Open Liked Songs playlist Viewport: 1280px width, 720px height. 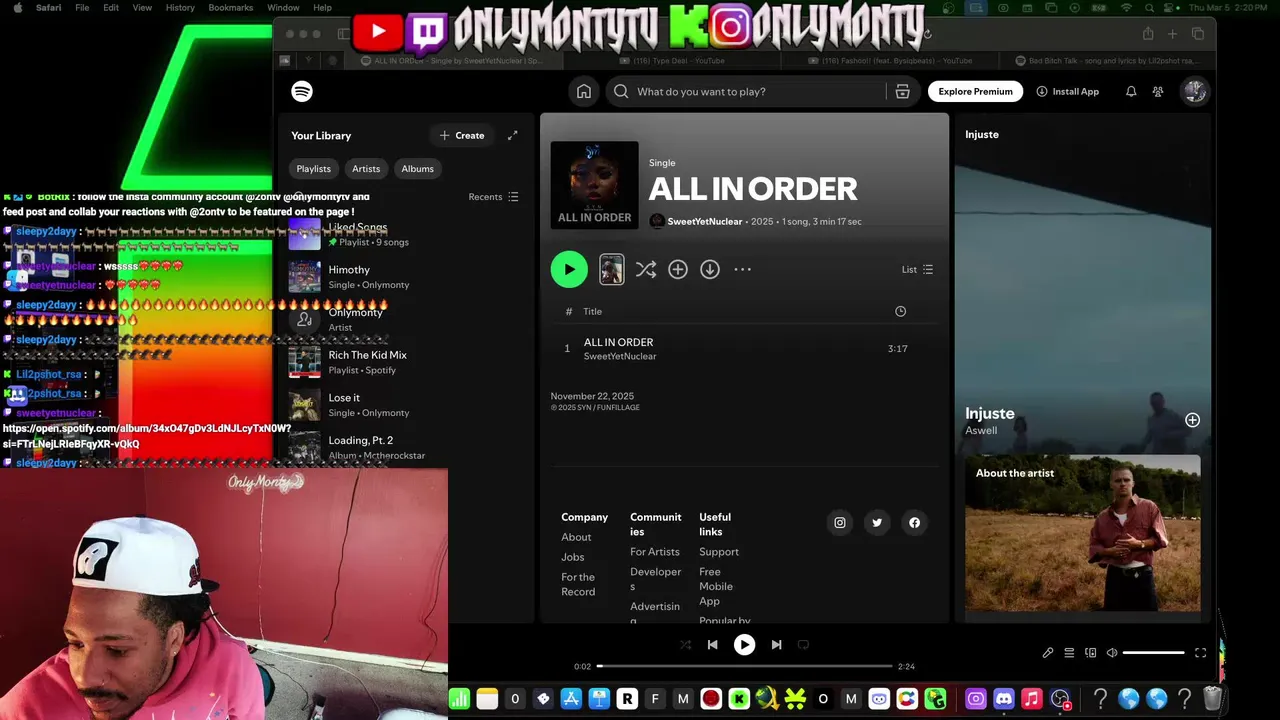point(404,235)
